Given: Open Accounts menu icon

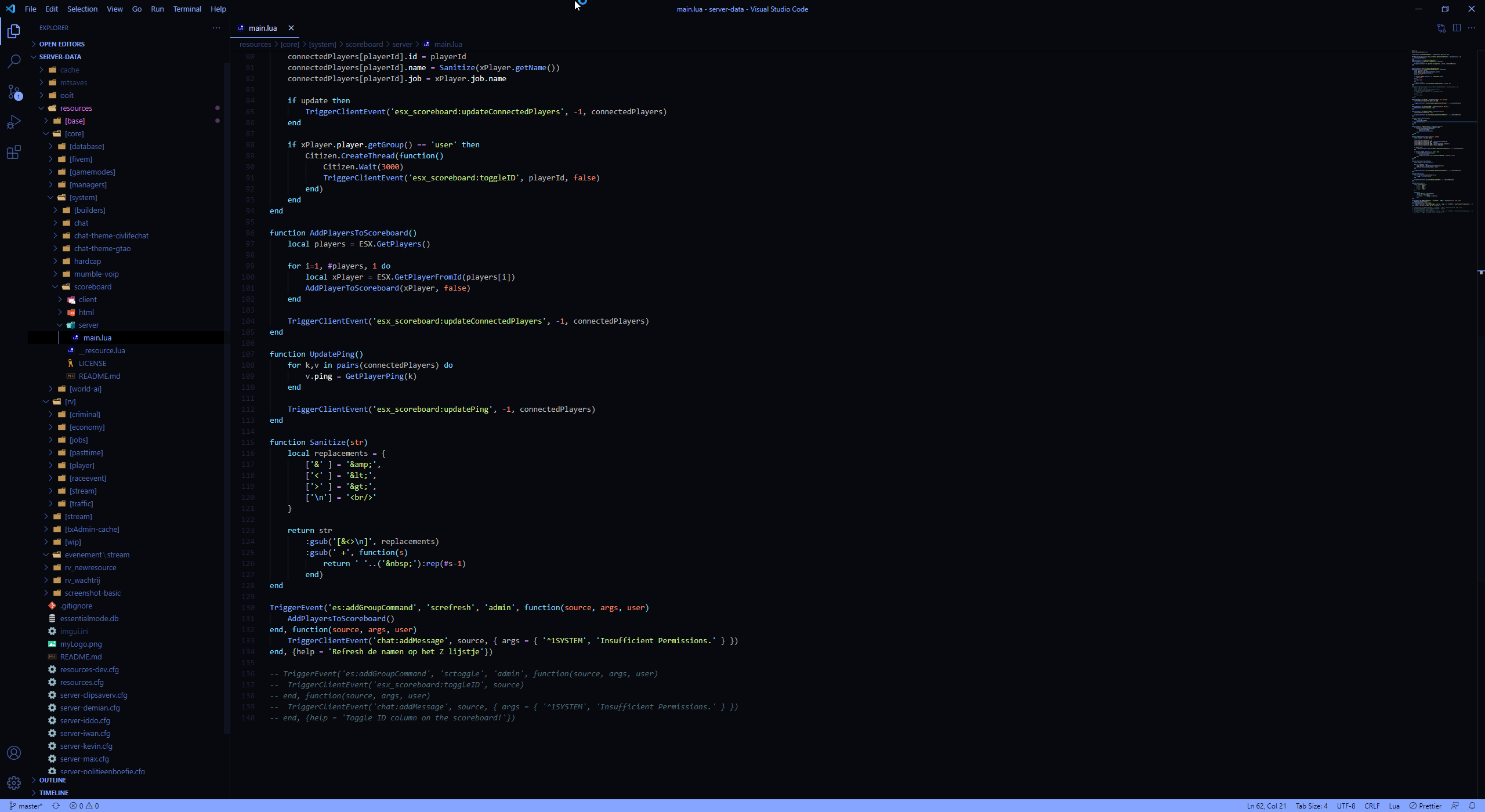Looking at the screenshot, I should pyautogui.click(x=14, y=753).
